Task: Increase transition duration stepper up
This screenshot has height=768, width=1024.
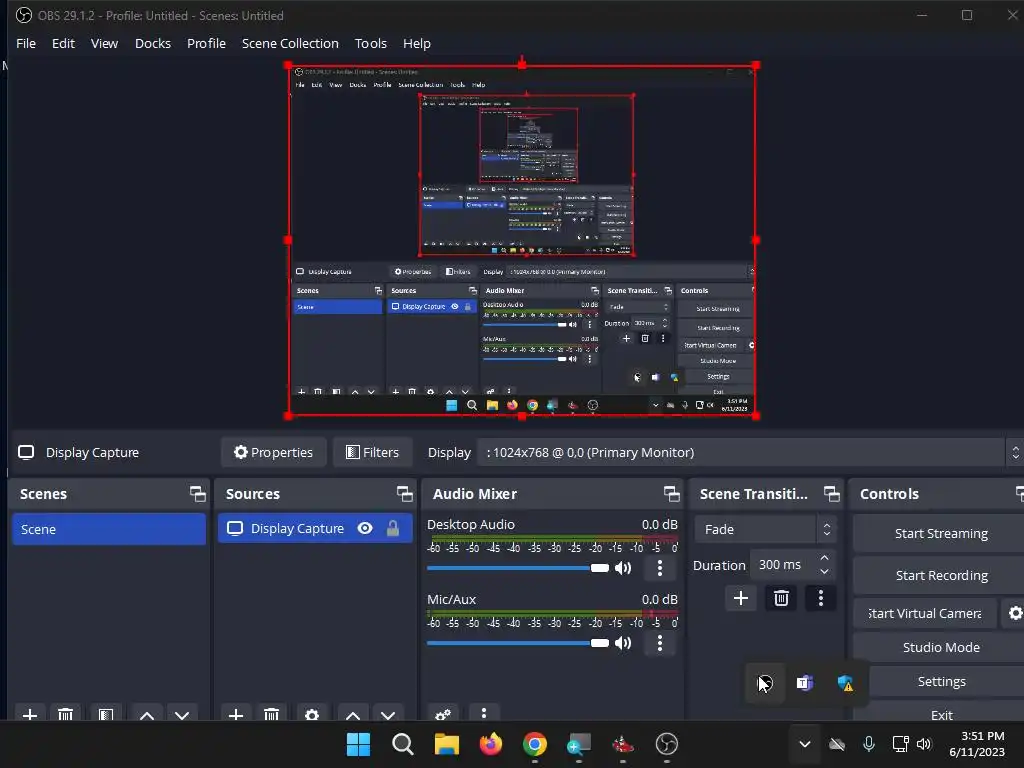Action: 824,558
